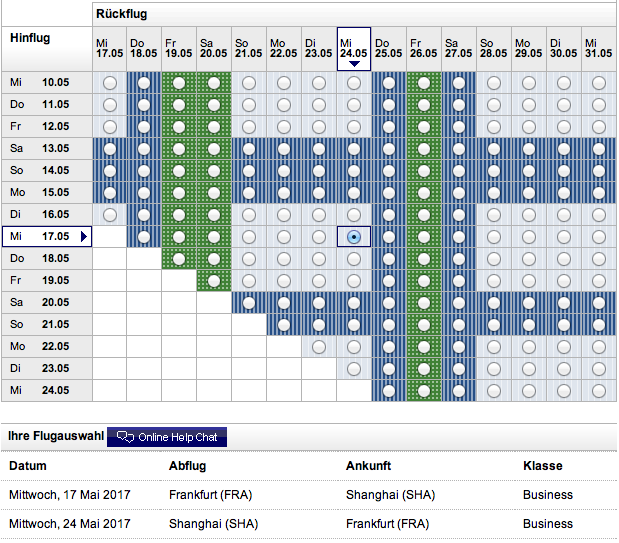Select outbound Mi 17.05, return Mi 24.05 radio
This screenshot has height=543, width=619.
click(354, 237)
